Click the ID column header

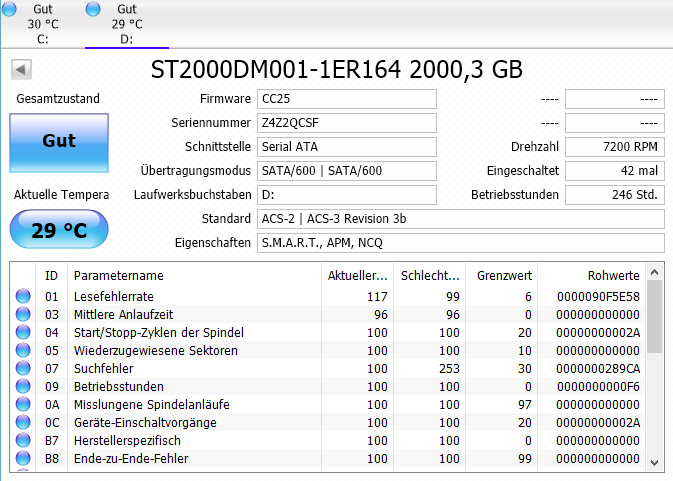51,275
